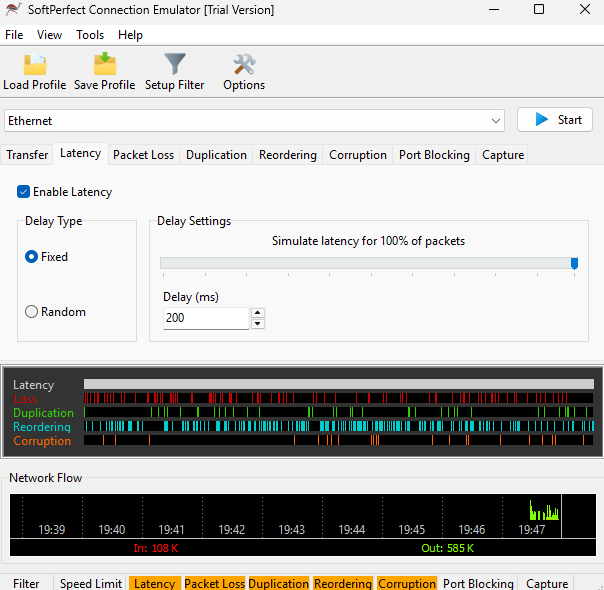Screen dimensions: 604x590
Task: Click the latency packet percentage slider handle
Action: (574, 263)
